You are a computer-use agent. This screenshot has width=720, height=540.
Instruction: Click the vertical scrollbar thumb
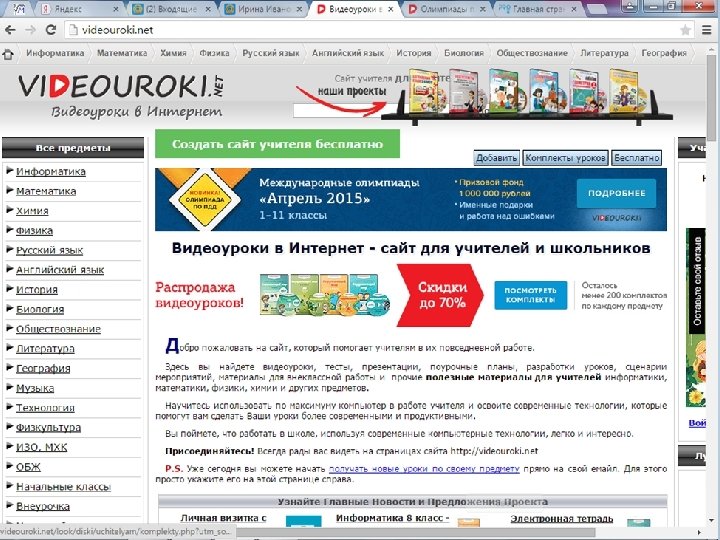[711, 96]
